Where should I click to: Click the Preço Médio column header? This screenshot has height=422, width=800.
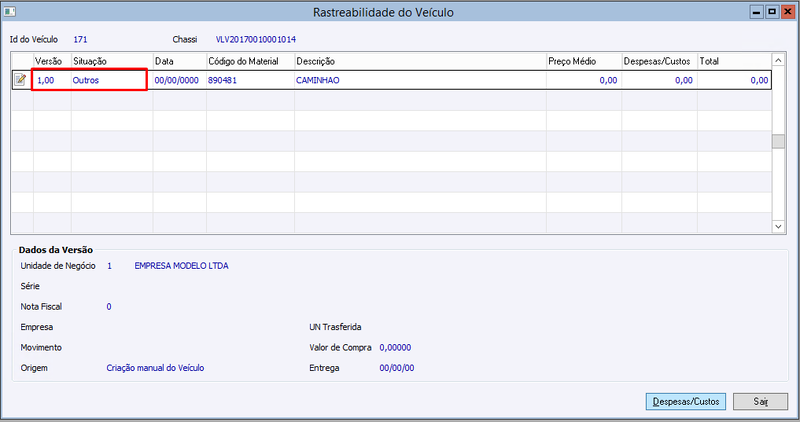pos(584,61)
